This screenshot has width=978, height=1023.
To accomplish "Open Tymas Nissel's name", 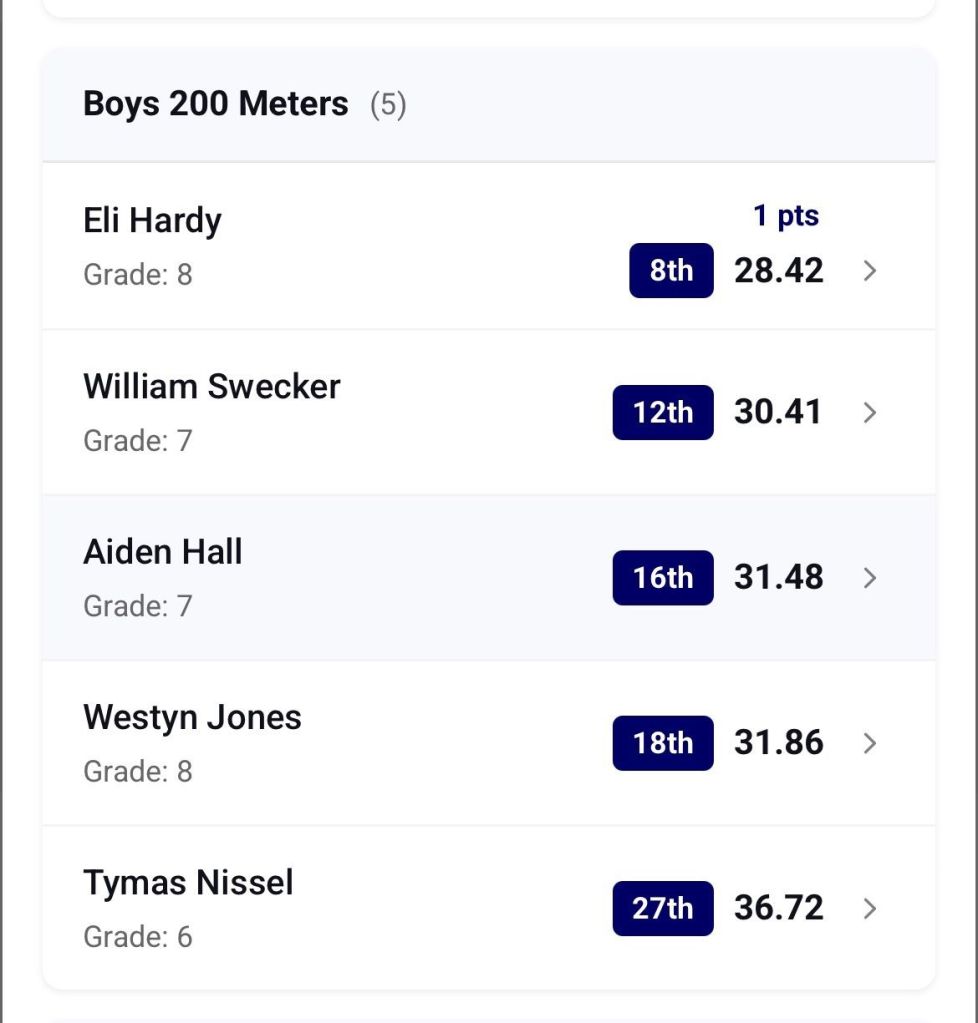I will (188, 882).
